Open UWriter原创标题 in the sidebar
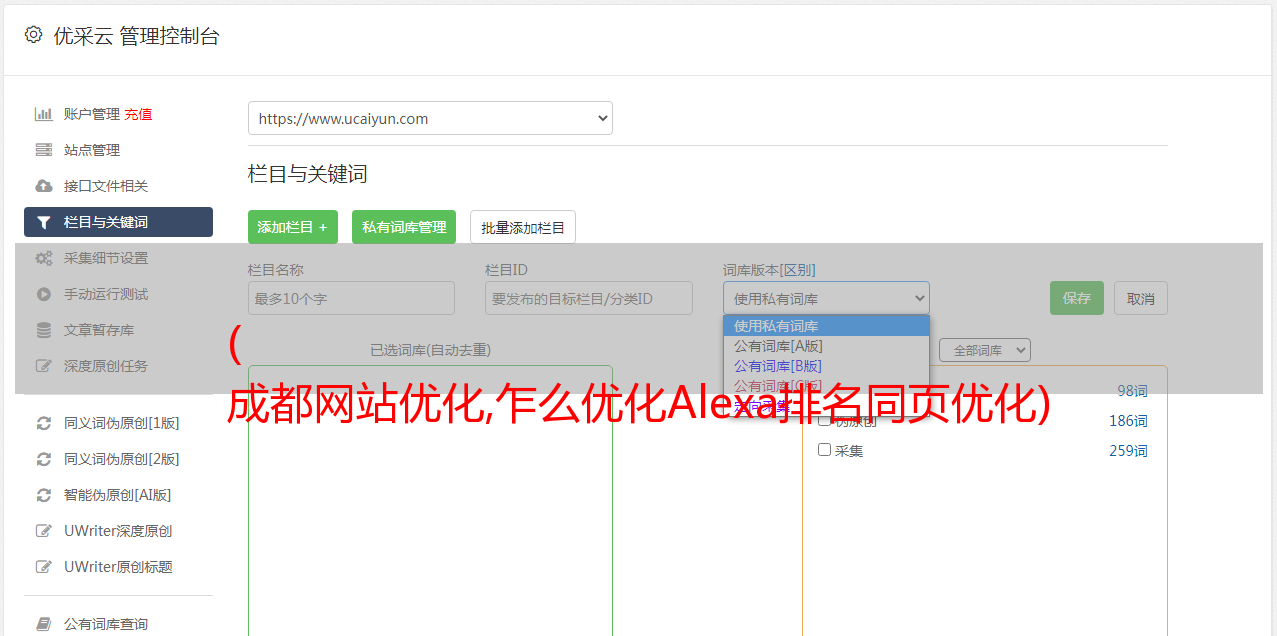 118,567
